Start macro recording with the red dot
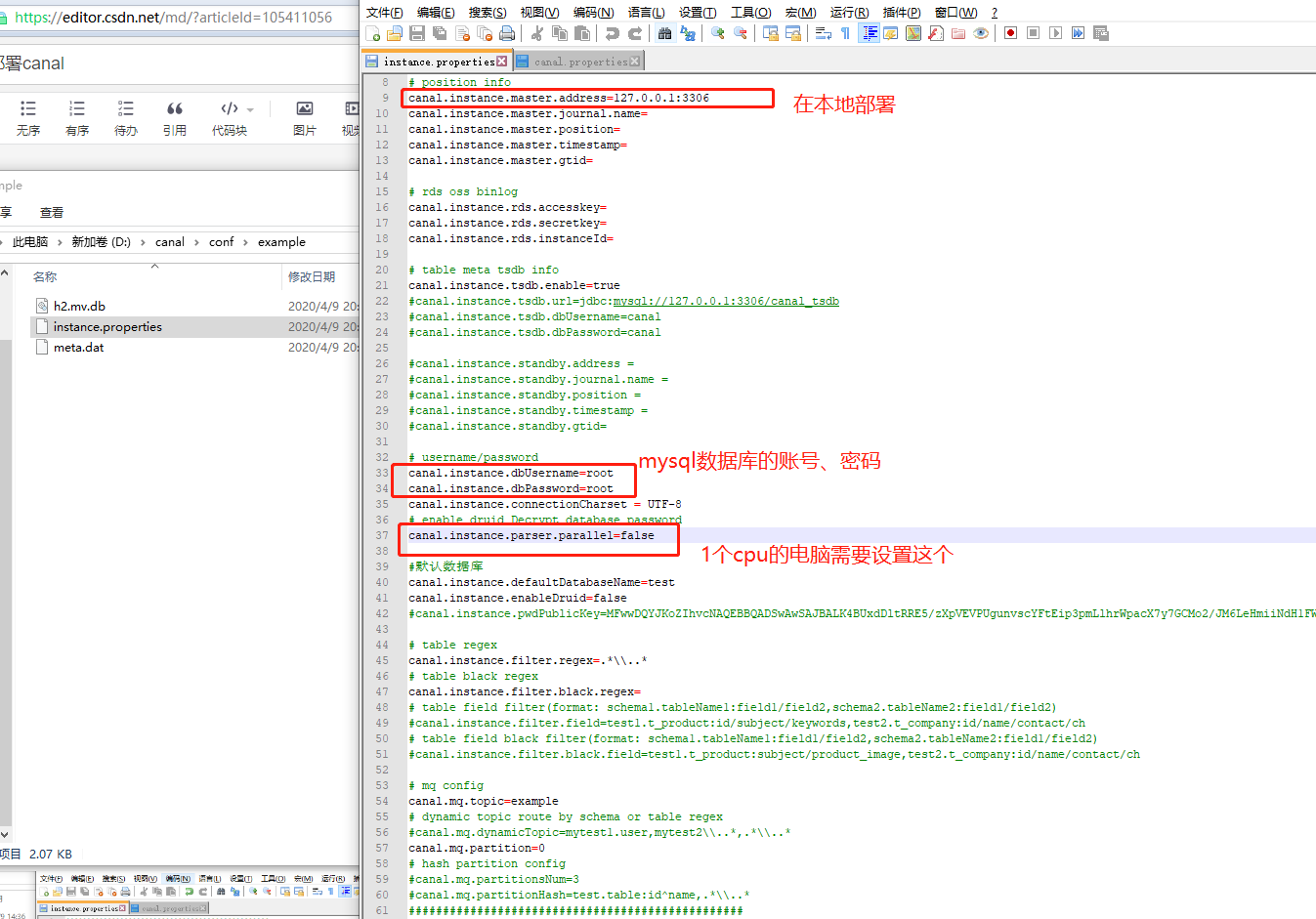The image size is (1316, 919). pos(1010,33)
